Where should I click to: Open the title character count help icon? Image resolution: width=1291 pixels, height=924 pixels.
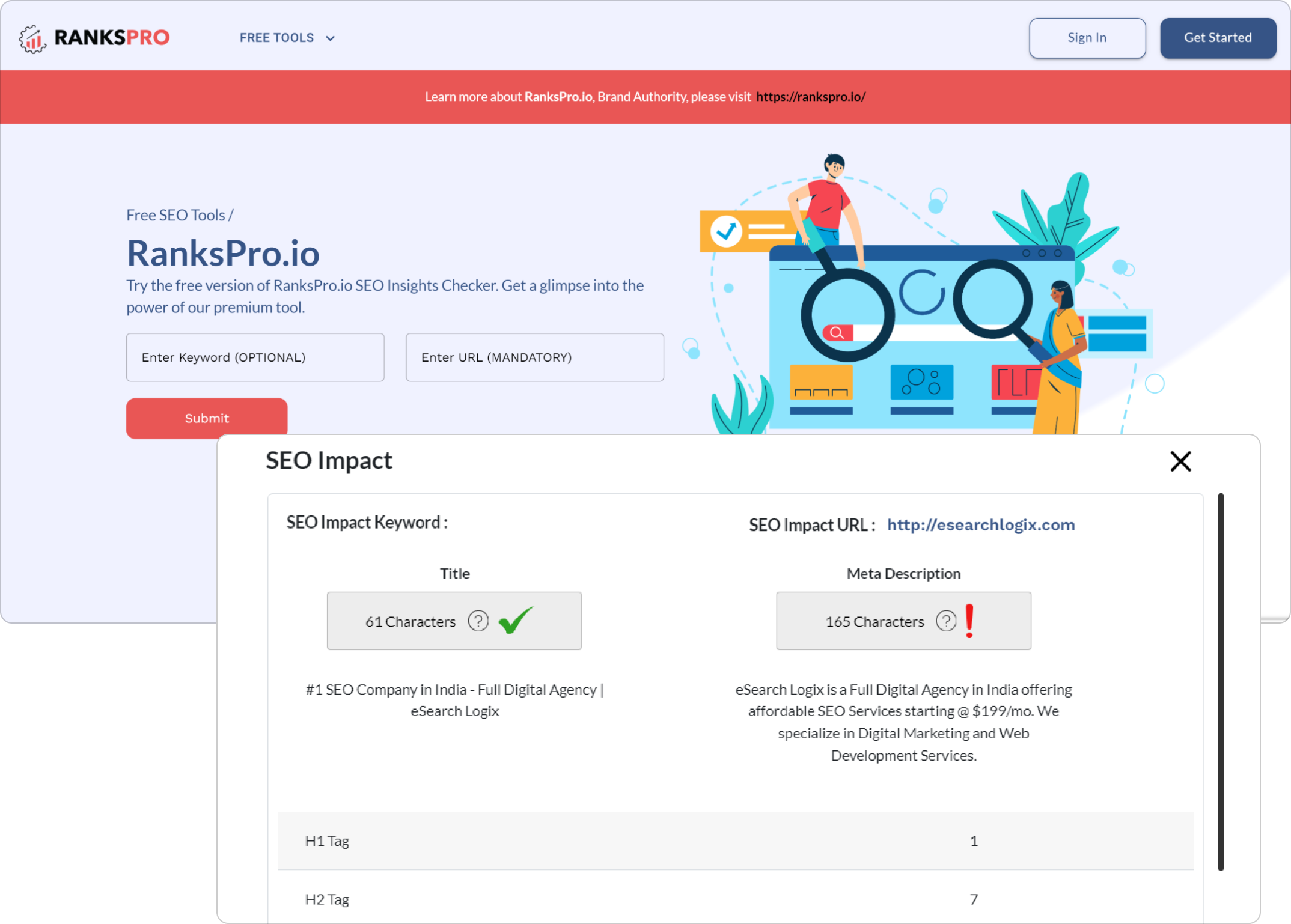(477, 621)
